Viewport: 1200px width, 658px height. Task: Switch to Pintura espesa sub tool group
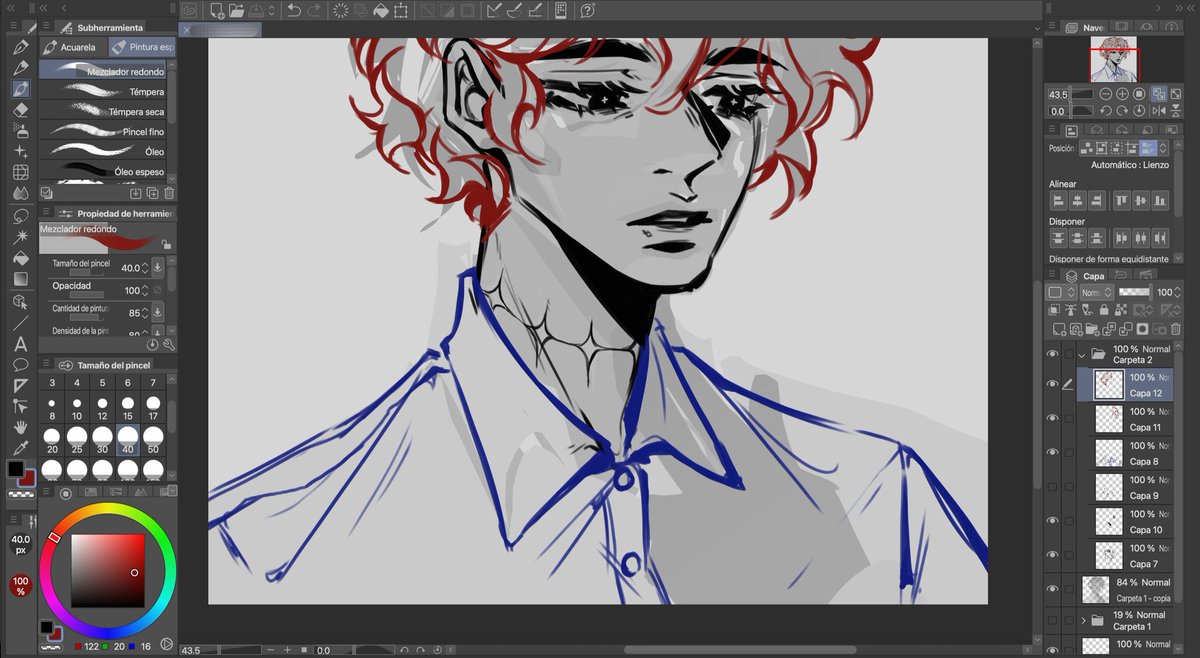(141, 47)
